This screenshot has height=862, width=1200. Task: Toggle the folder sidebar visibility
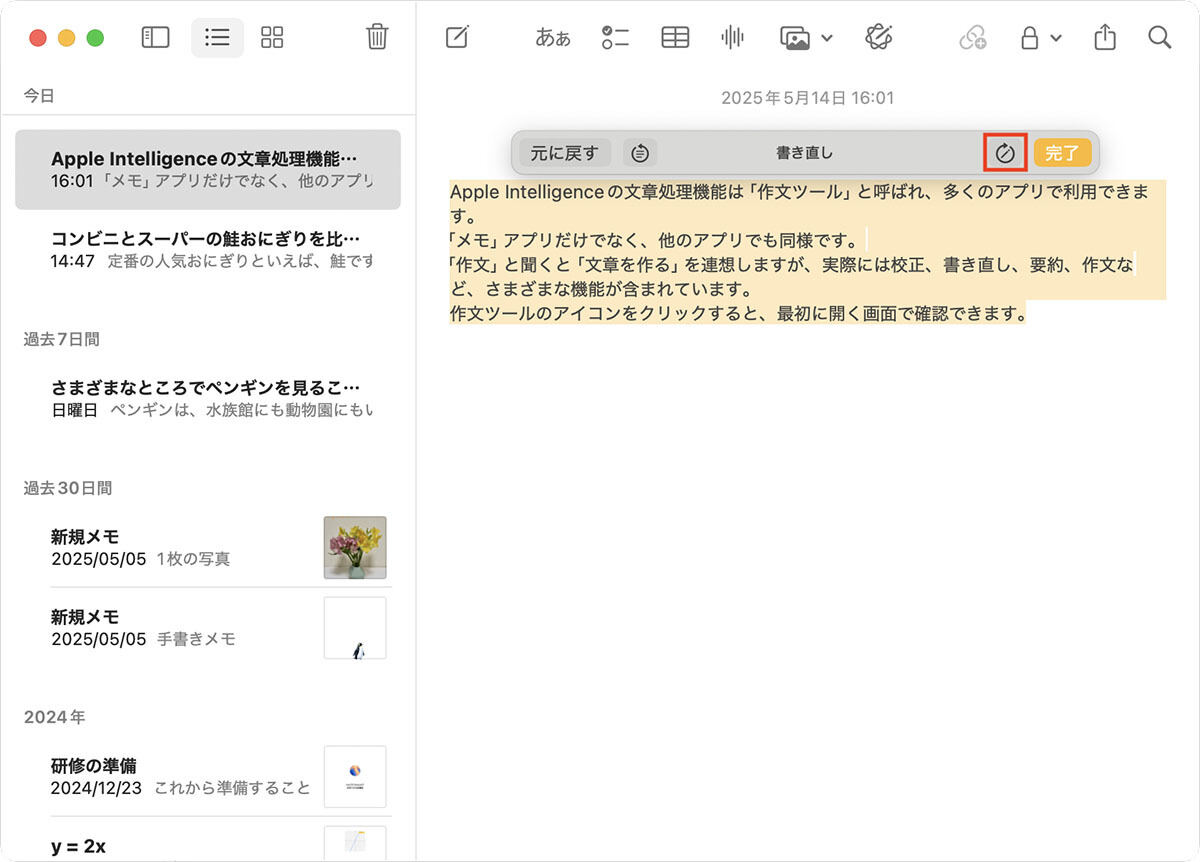point(155,38)
